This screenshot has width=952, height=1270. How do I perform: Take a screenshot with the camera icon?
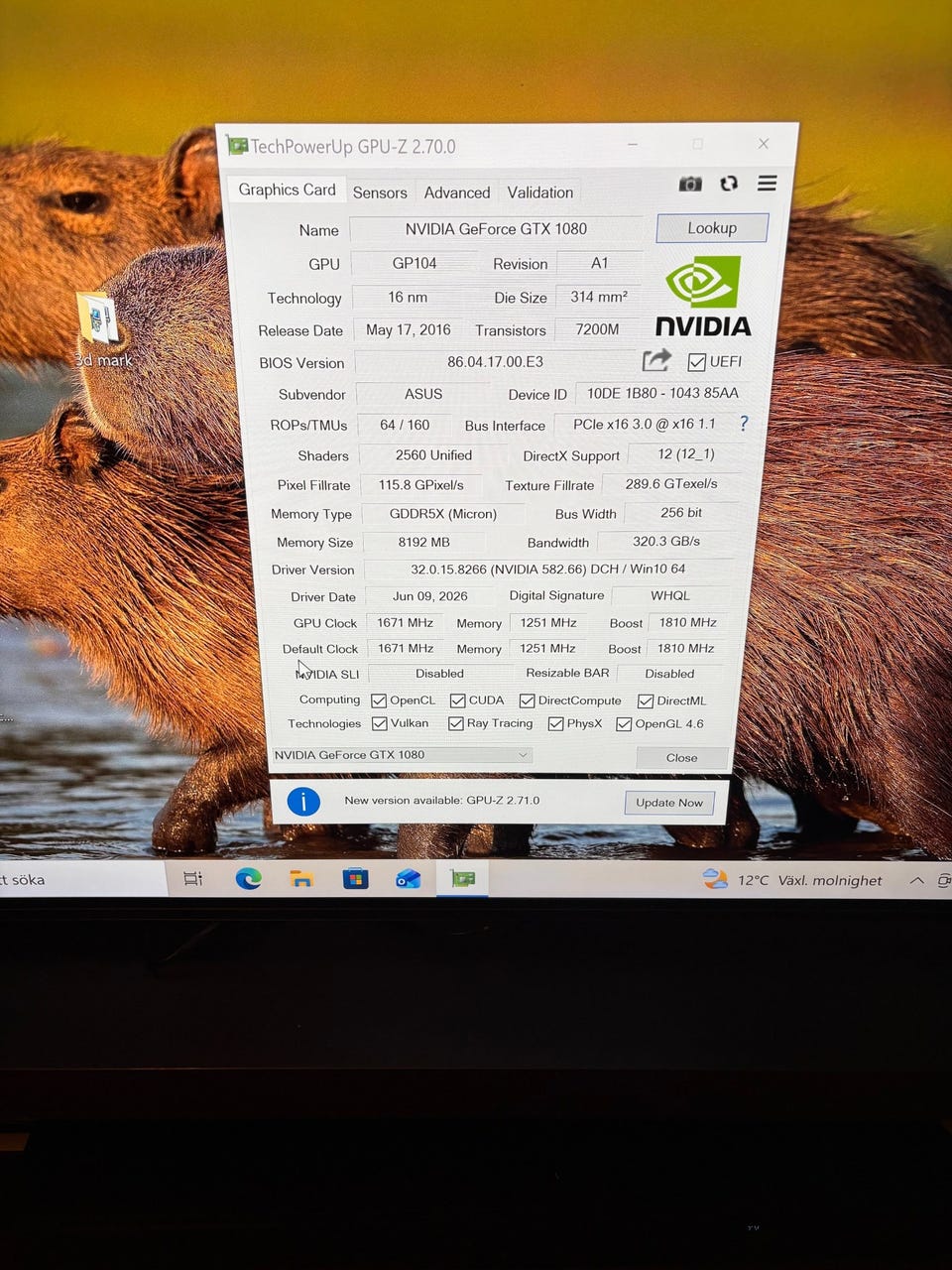pyautogui.click(x=690, y=184)
